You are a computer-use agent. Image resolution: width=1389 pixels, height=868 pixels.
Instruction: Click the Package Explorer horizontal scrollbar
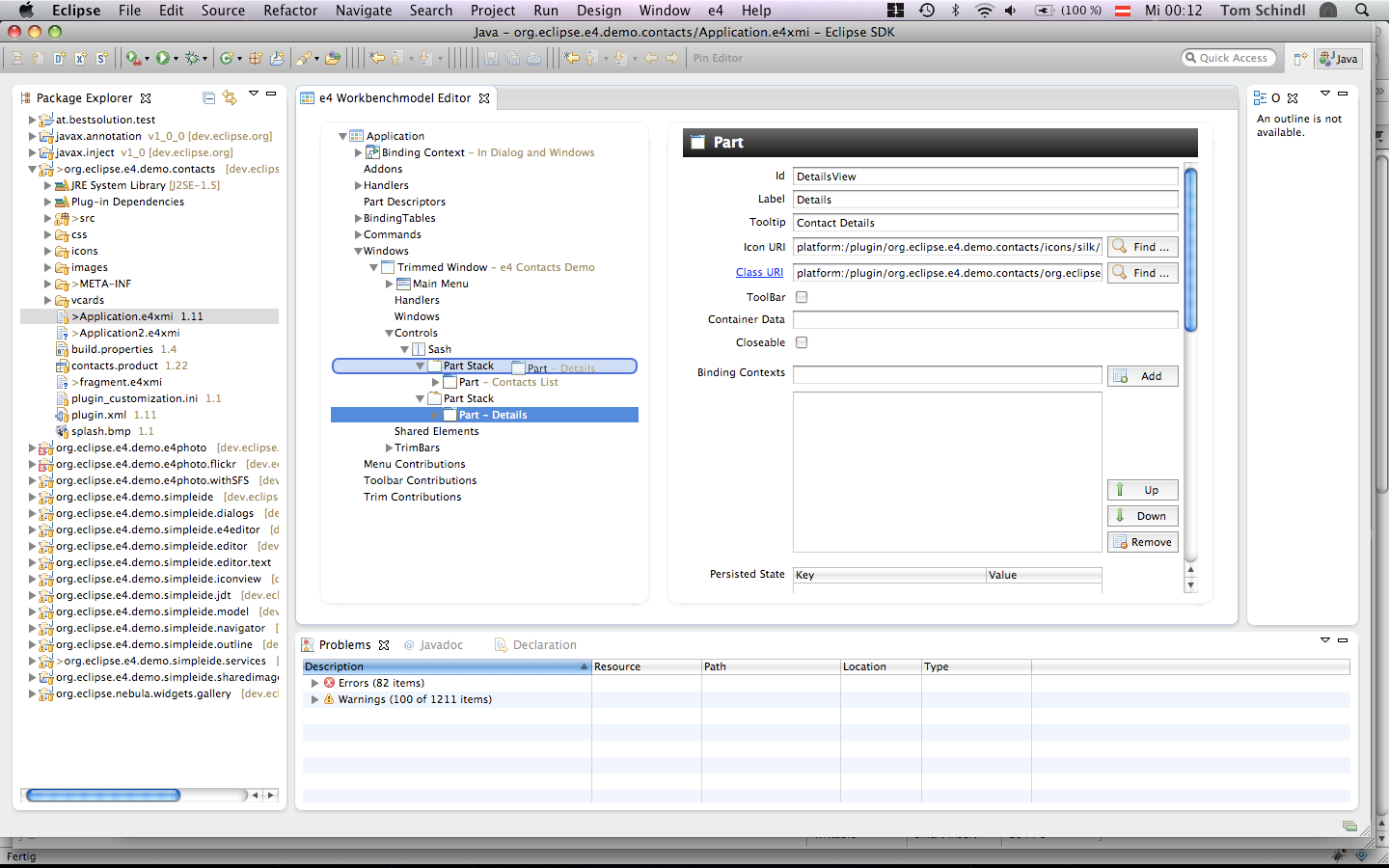click(103, 796)
